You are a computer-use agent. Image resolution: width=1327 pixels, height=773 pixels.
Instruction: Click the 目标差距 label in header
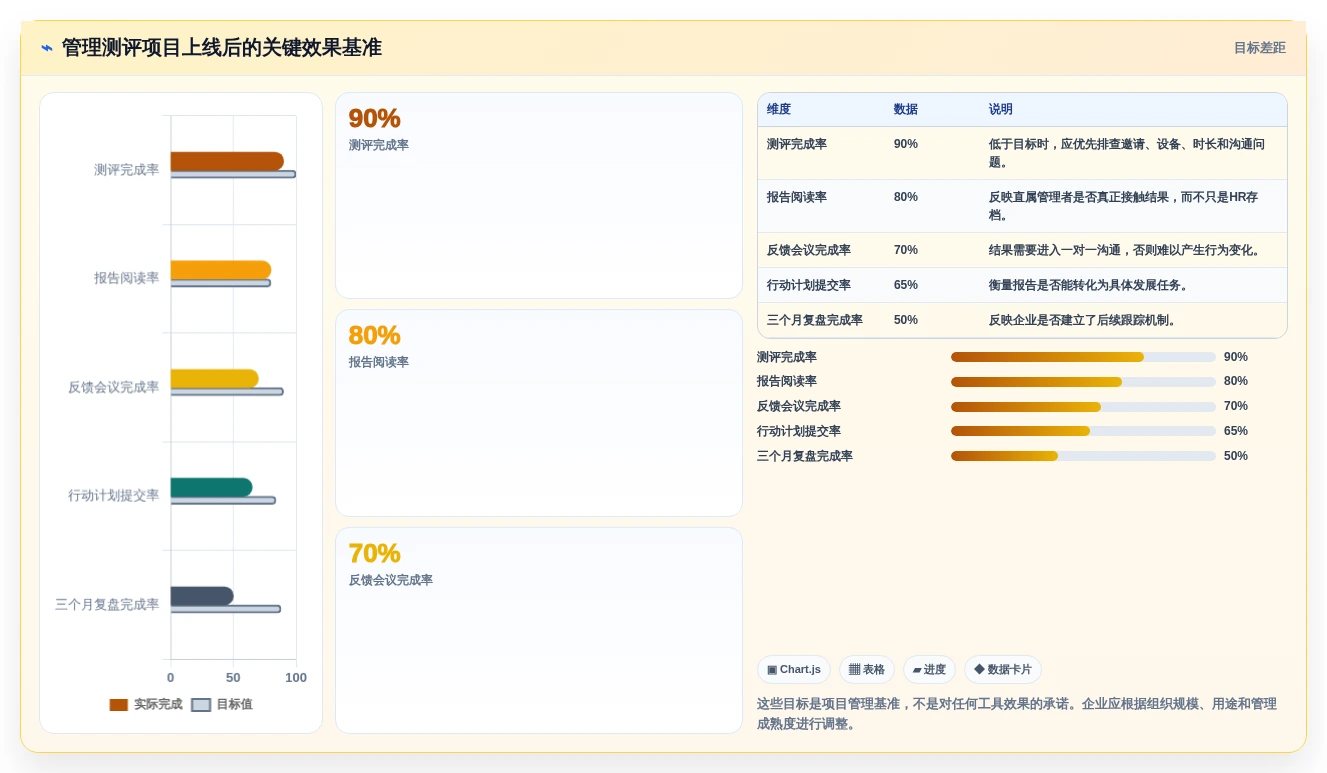(x=1259, y=48)
